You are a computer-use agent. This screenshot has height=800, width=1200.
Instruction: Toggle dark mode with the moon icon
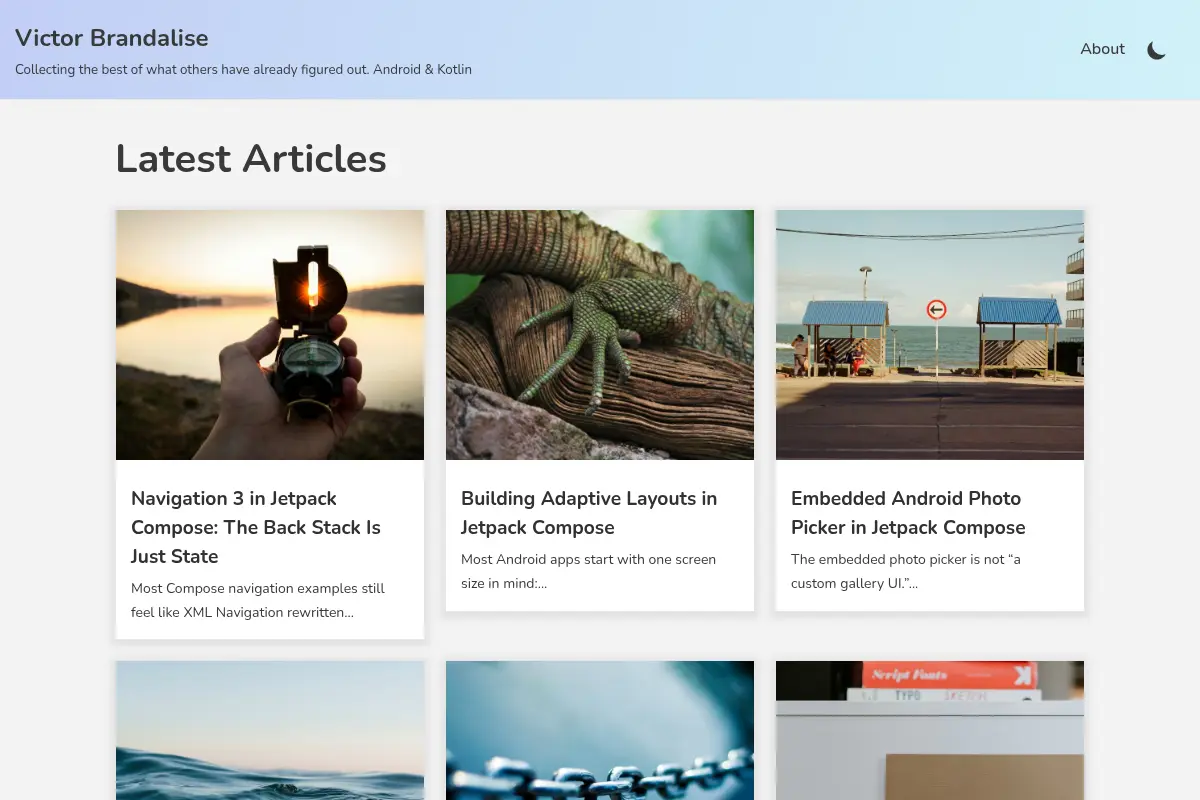[x=1156, y=50]
